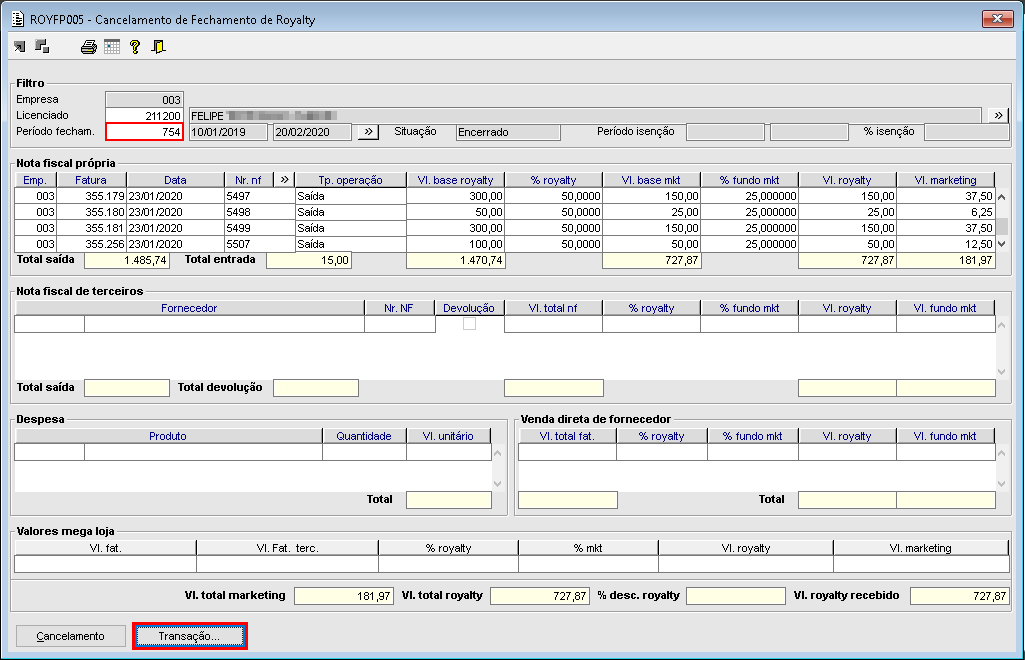1025x660 pixels.
Task: Expand lookup button beside the licensee name
Action: (997, 116)
